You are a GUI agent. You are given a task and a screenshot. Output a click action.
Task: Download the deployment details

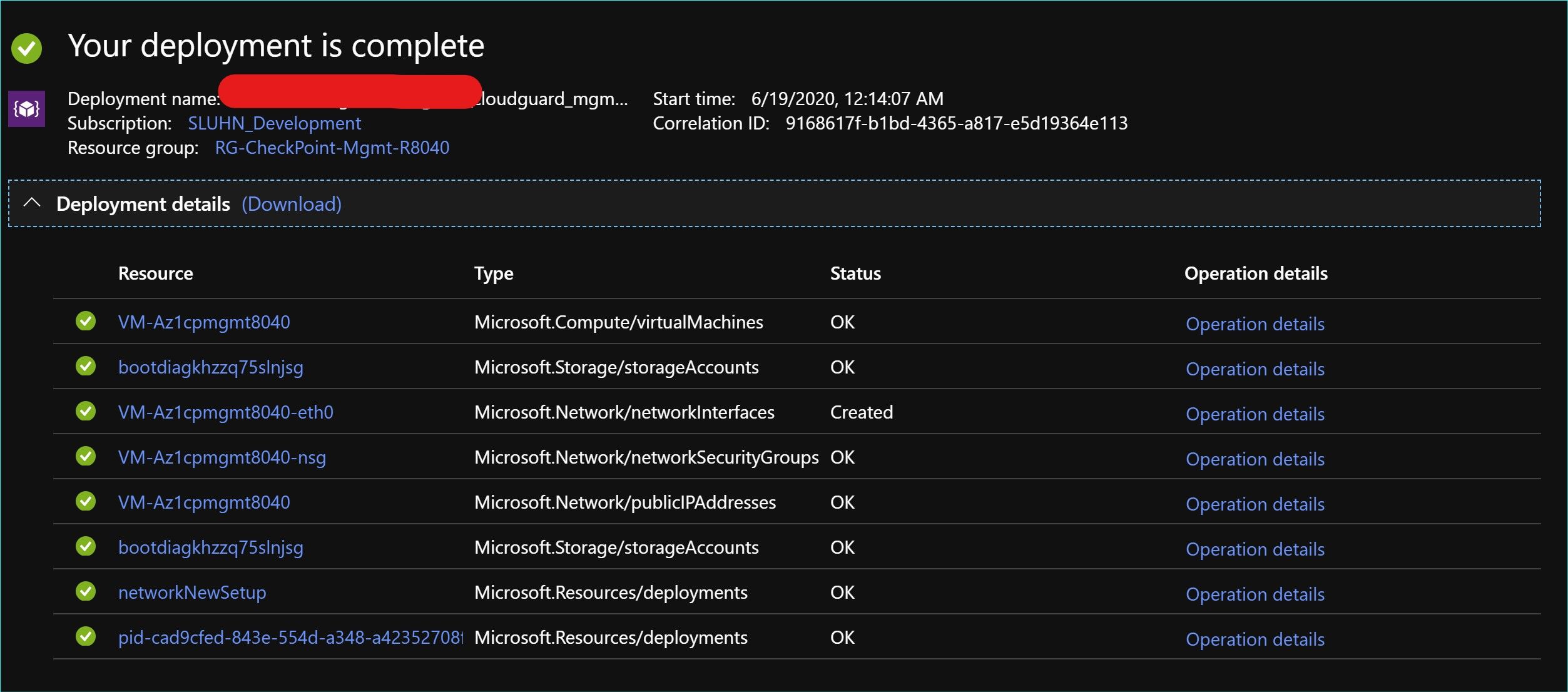[292, 204]
